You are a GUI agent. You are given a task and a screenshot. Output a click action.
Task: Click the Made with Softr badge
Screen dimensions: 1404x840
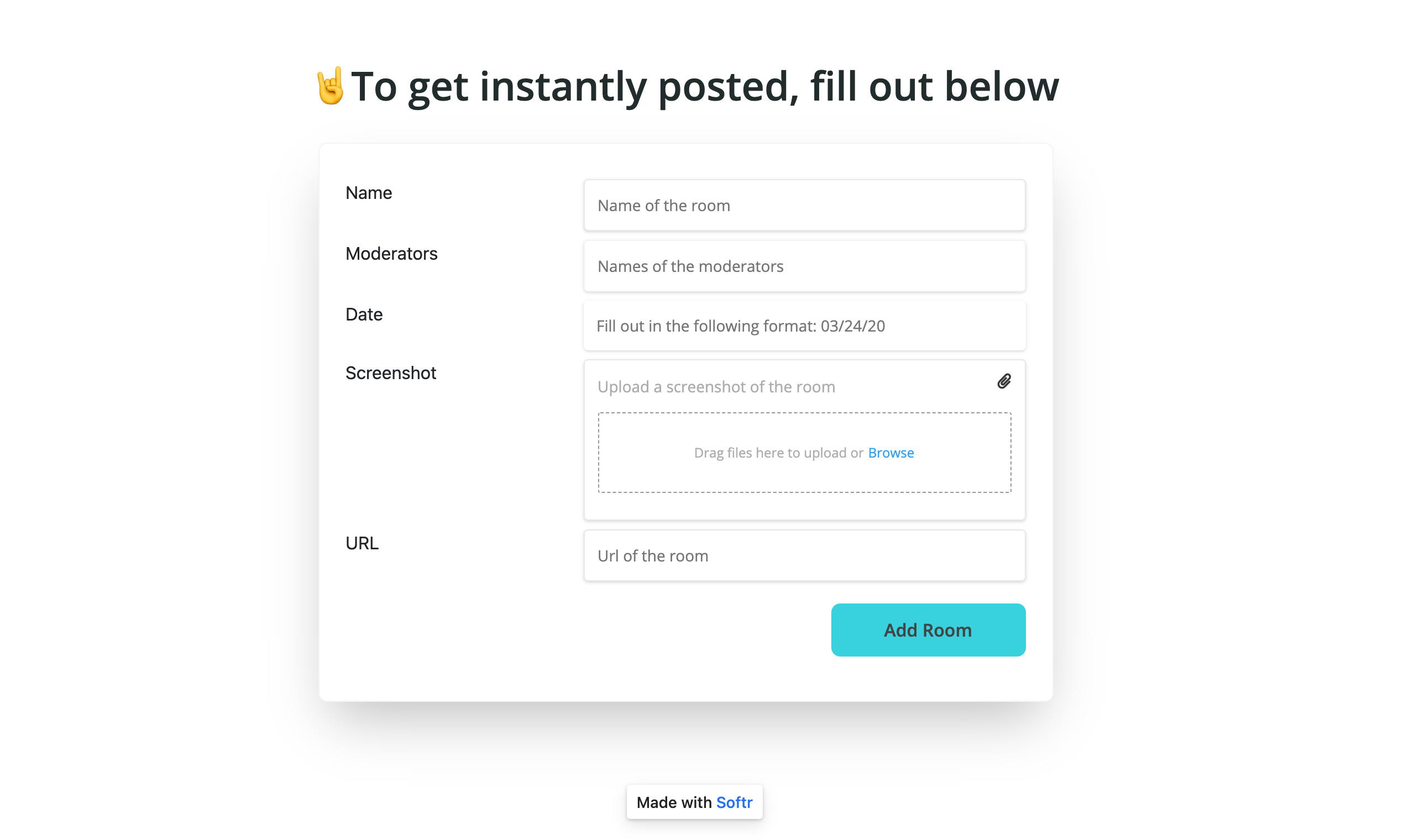coord(694,802)
